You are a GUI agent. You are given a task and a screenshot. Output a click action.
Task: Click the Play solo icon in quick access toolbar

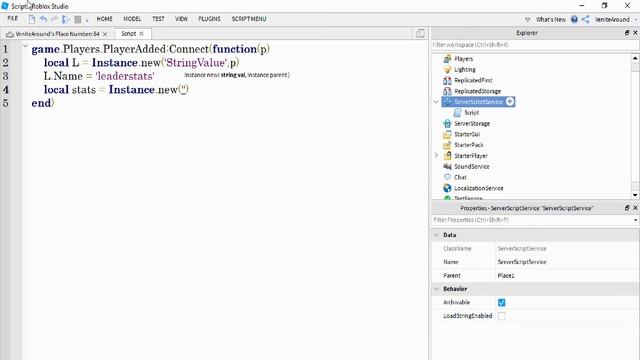click(66, 19)
